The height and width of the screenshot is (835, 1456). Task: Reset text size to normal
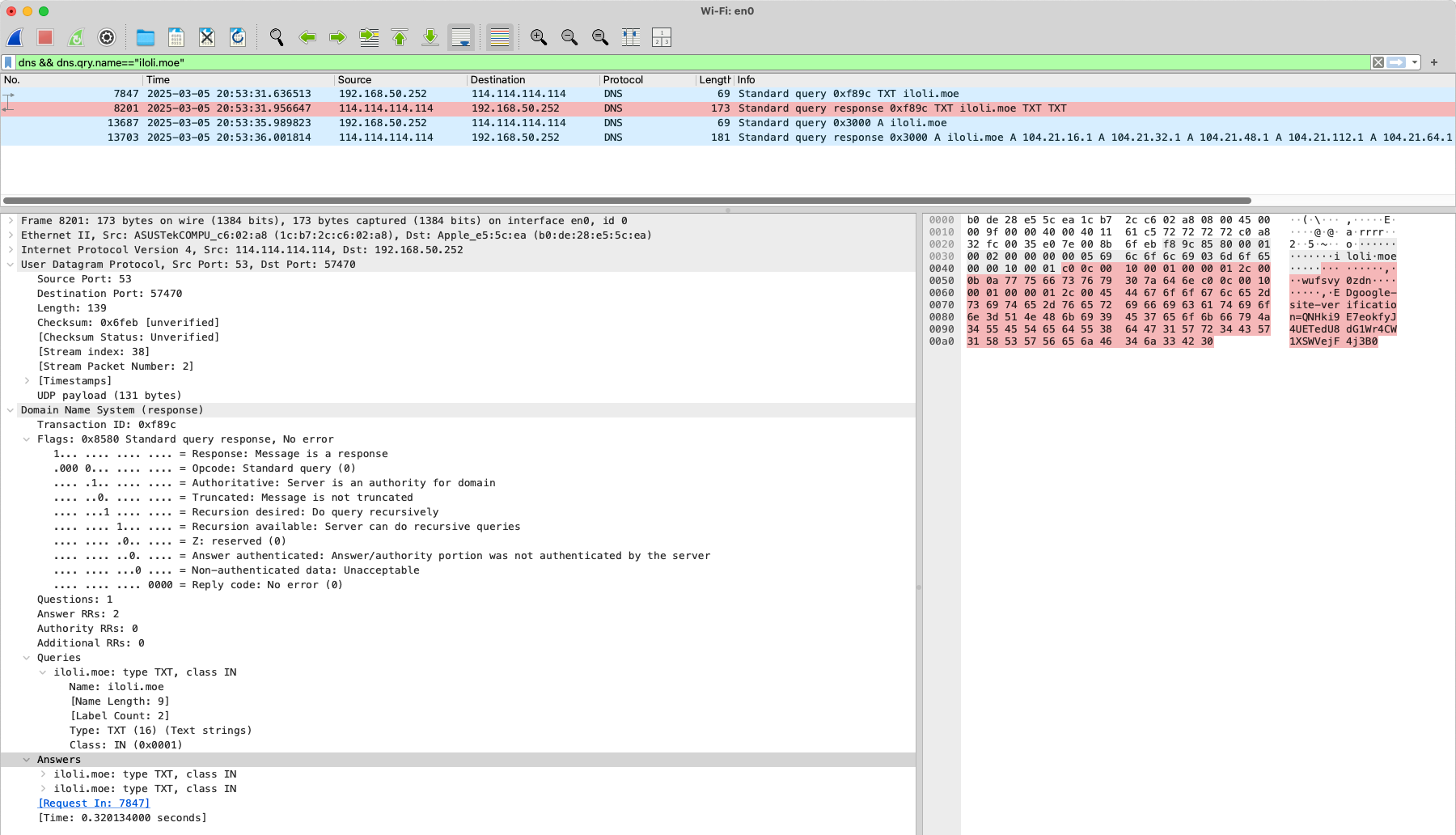pos(600,37)
